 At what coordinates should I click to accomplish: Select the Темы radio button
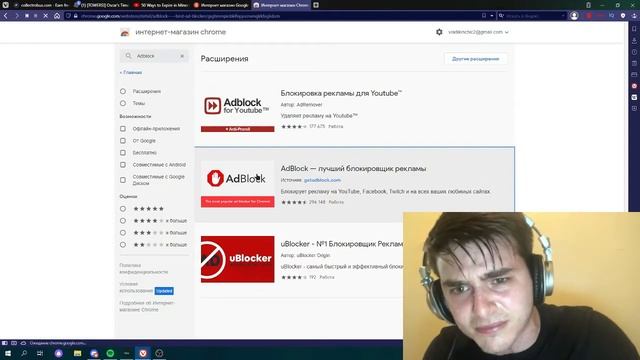[123, 103]
